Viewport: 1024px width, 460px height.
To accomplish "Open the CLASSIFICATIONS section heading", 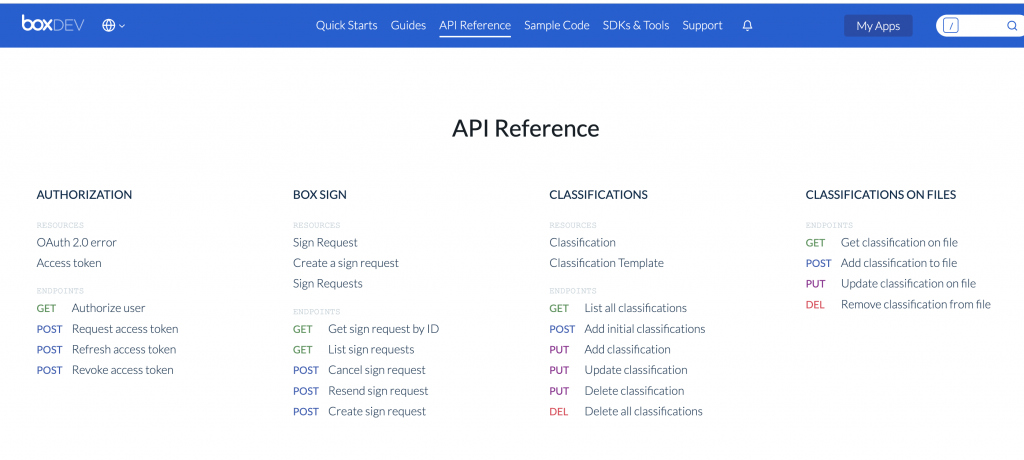I will 598,195.
